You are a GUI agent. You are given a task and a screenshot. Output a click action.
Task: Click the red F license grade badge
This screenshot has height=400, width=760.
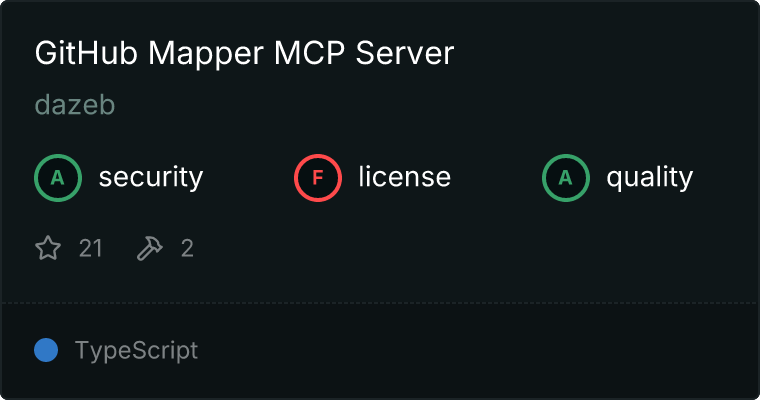tap(317, 178)
